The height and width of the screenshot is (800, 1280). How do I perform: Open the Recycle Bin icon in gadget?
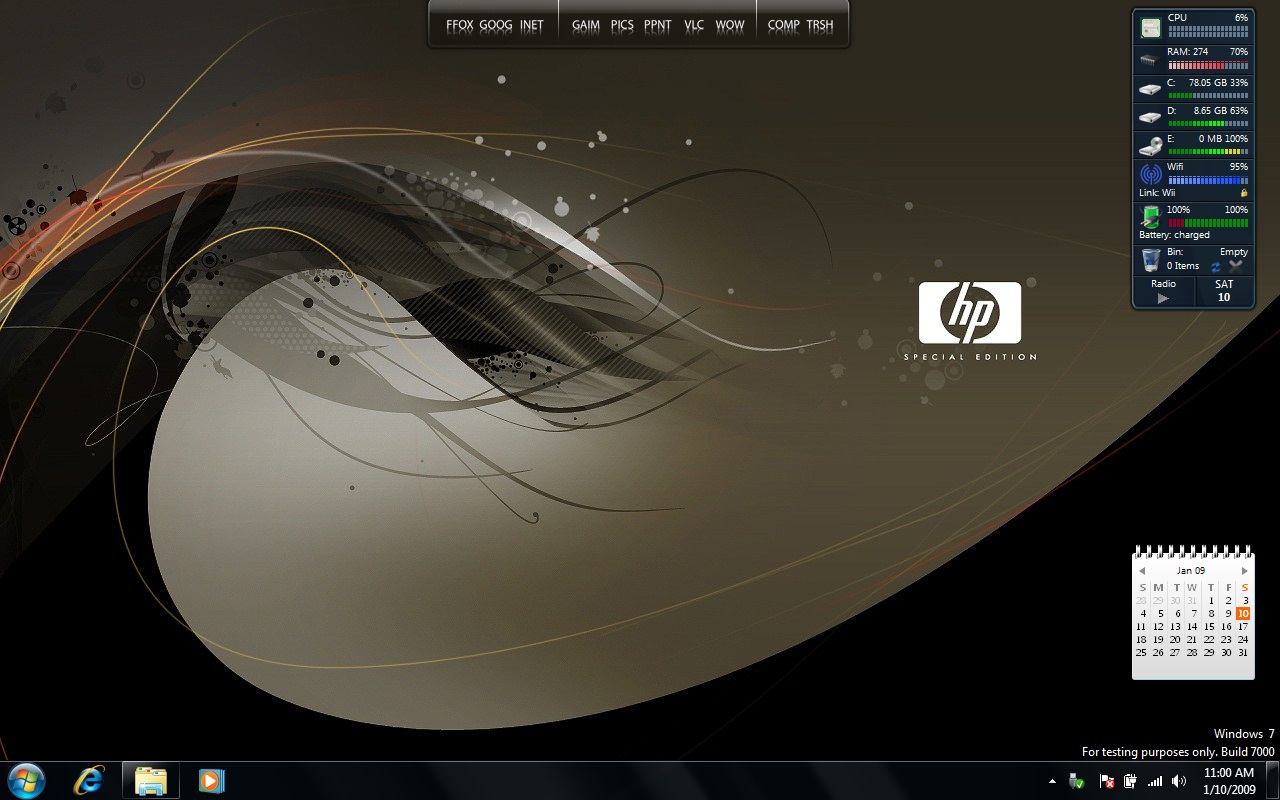1151,260
